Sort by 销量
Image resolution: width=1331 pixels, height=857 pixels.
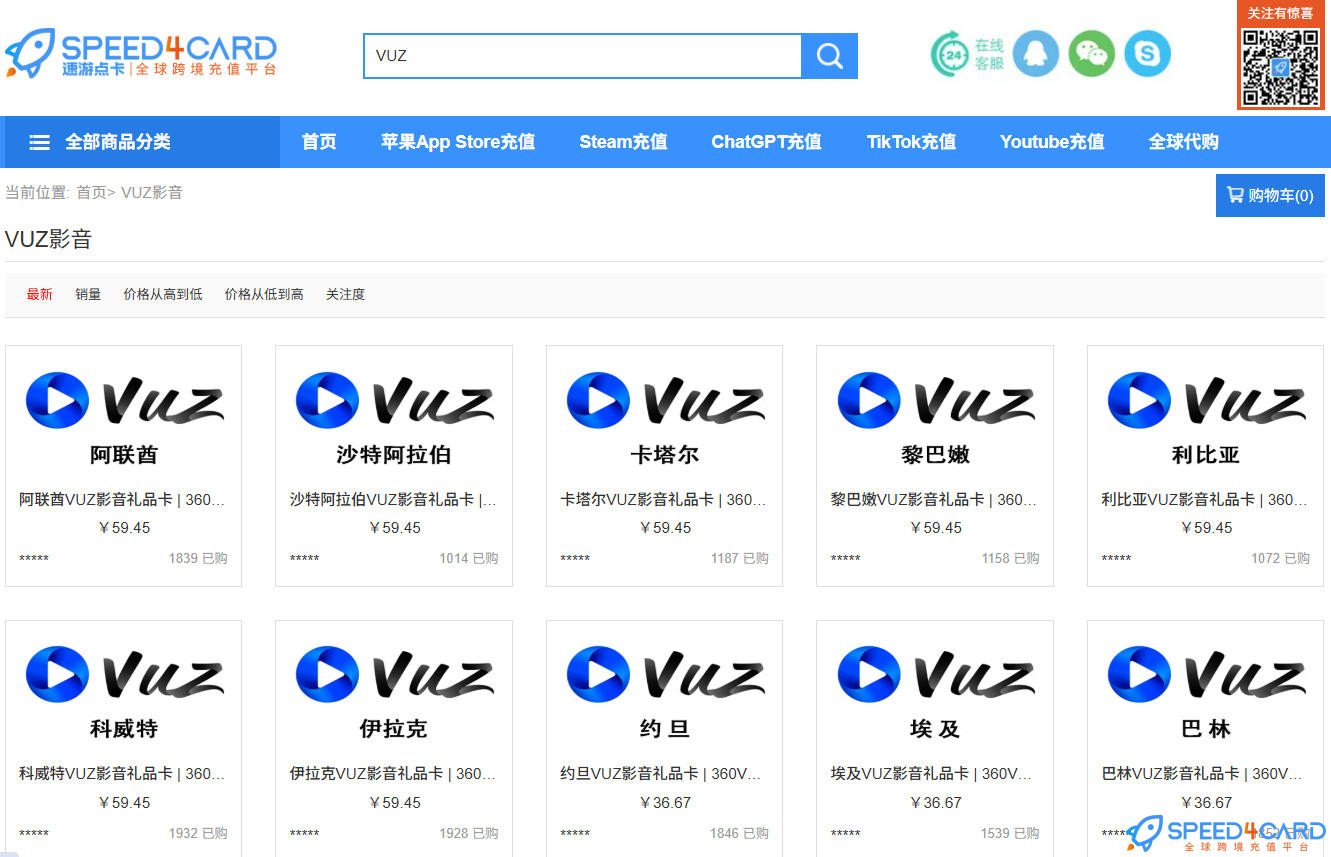[x=88, y=294]
